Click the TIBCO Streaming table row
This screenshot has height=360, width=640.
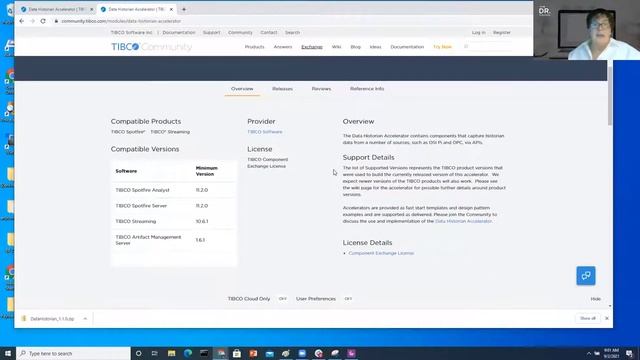pyautogui.click(x=174, y=221)
